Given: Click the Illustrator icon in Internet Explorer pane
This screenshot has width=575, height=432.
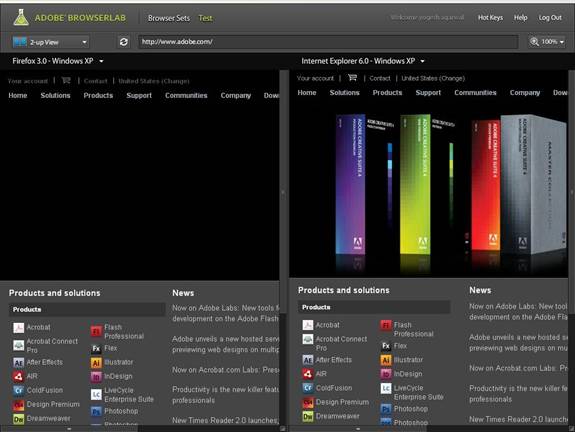Looking at the screenshot, I should coord(386,360).
